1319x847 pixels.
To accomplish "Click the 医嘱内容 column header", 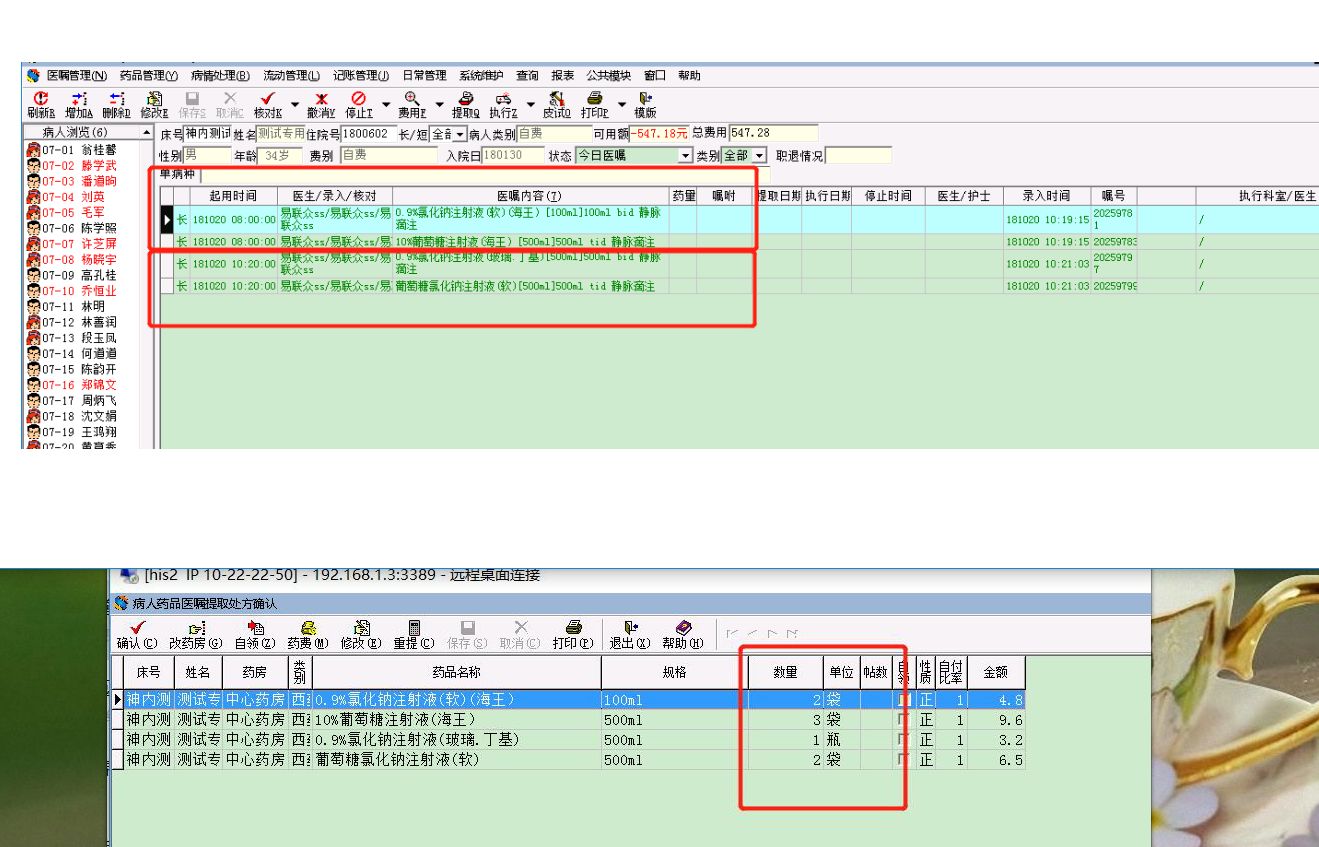I will [530, 196].
